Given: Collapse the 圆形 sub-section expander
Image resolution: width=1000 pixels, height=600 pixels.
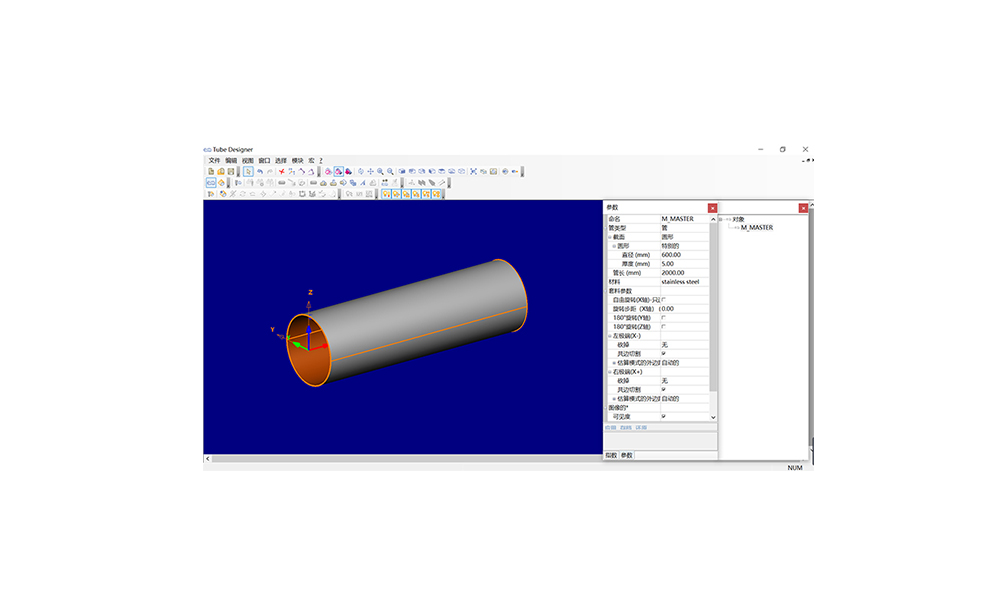Looking at the screenshot, I should click(x=614, y=246).
